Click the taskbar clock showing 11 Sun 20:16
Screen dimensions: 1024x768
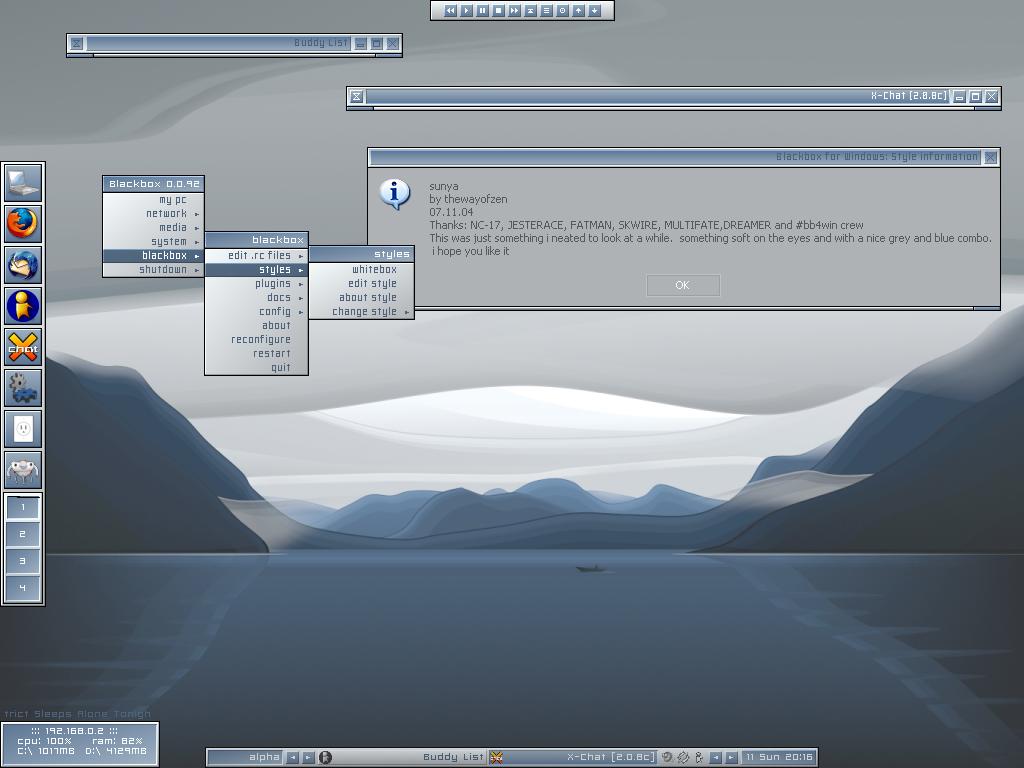point(779,758)
